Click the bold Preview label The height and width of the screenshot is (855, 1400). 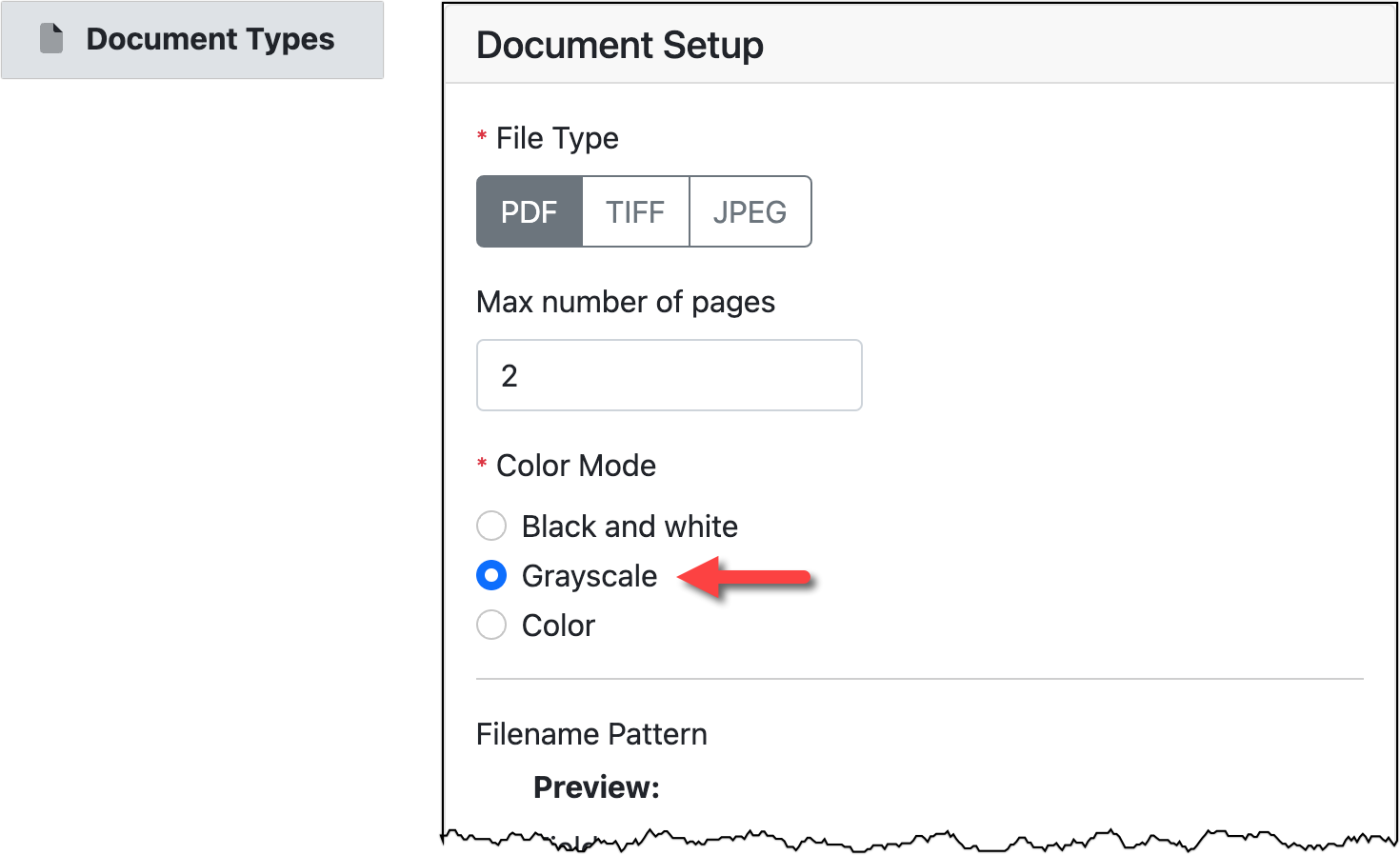coord(596,787)
